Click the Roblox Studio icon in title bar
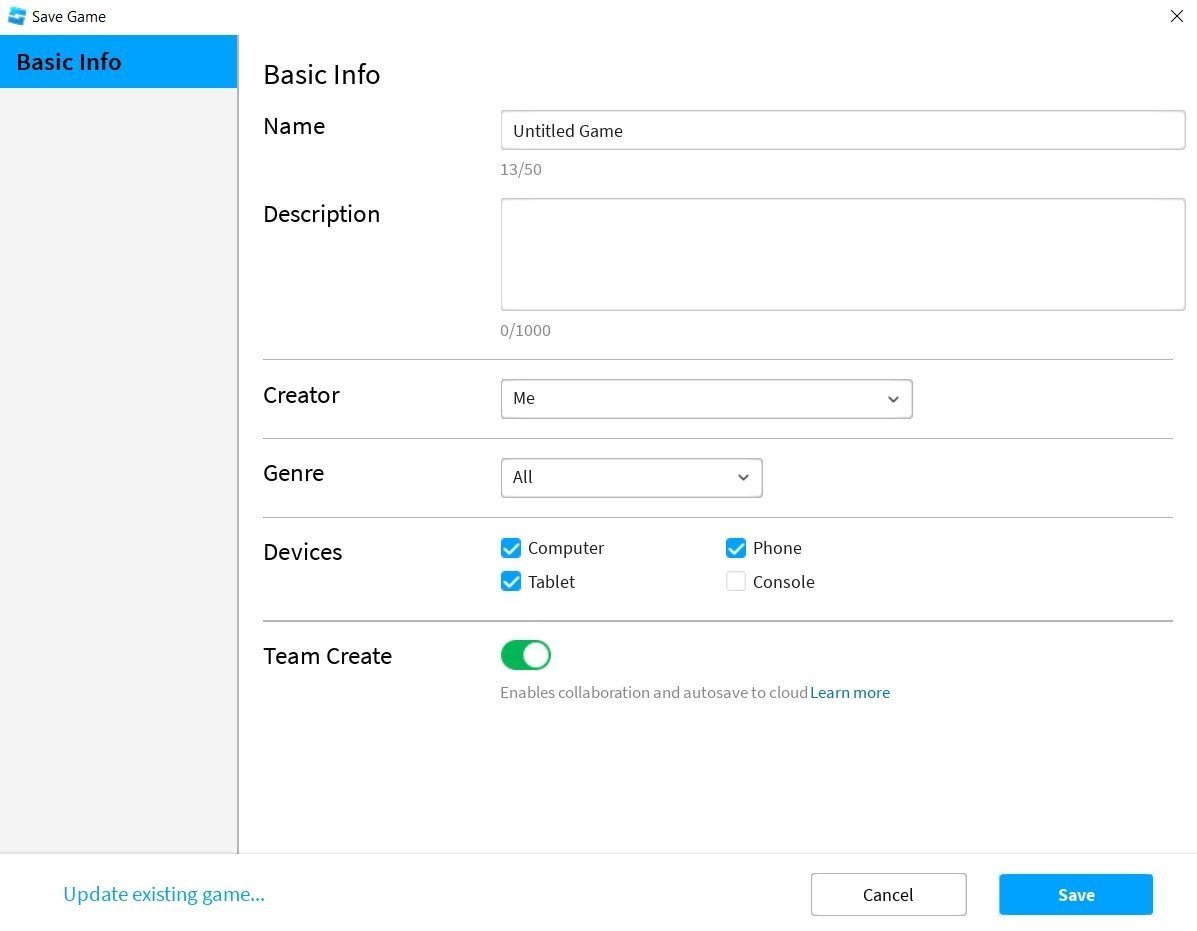Image resolution: width=1197 pixels, height=931 pixels. click(17, 16)
